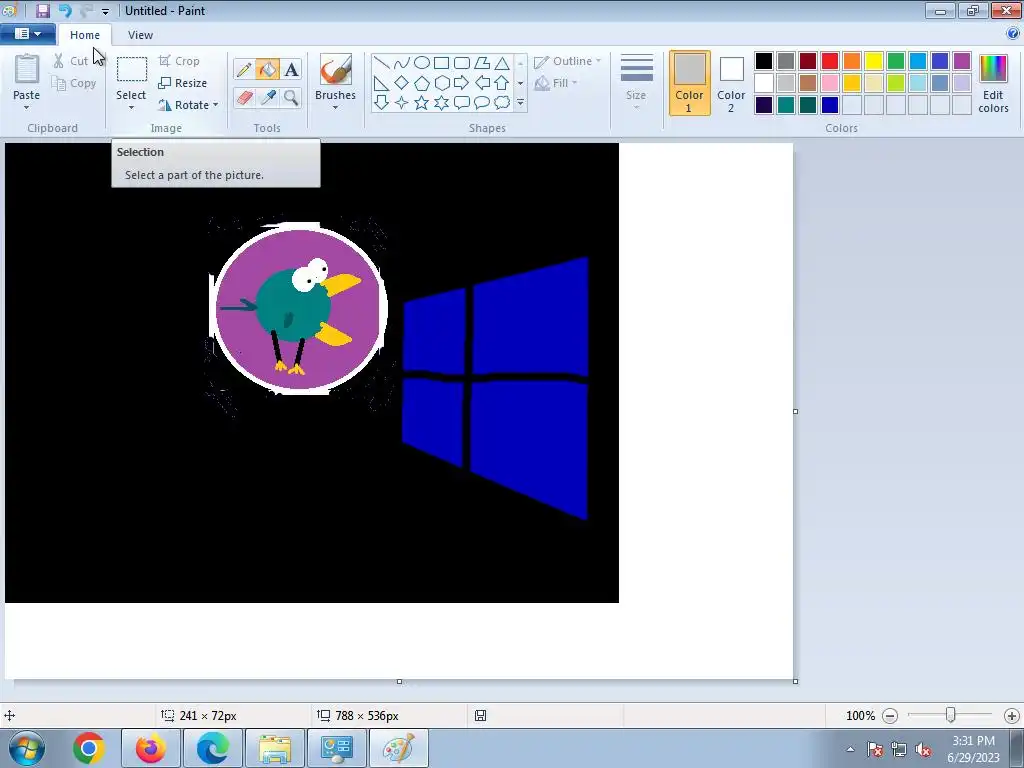This screenshot has width=1024, height=768.
Task: Choose the Triangle shape
Action: 502,63
